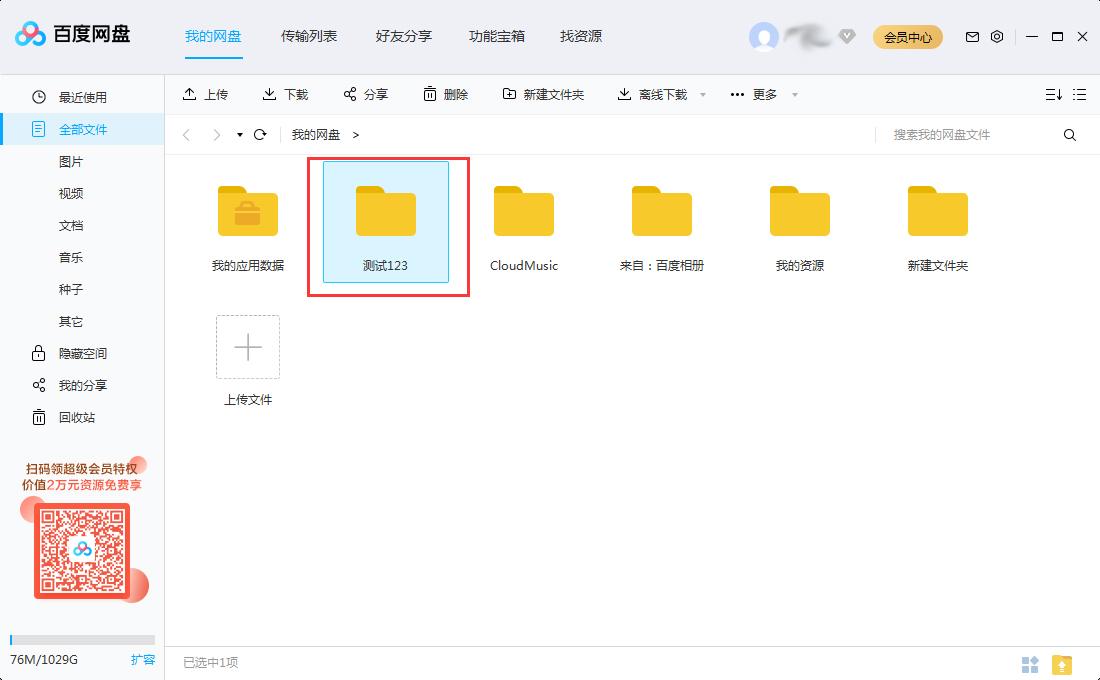Click the 扩容 expand storage link
This screenshot has width=1100, height=680.
[x=143, y=660]
